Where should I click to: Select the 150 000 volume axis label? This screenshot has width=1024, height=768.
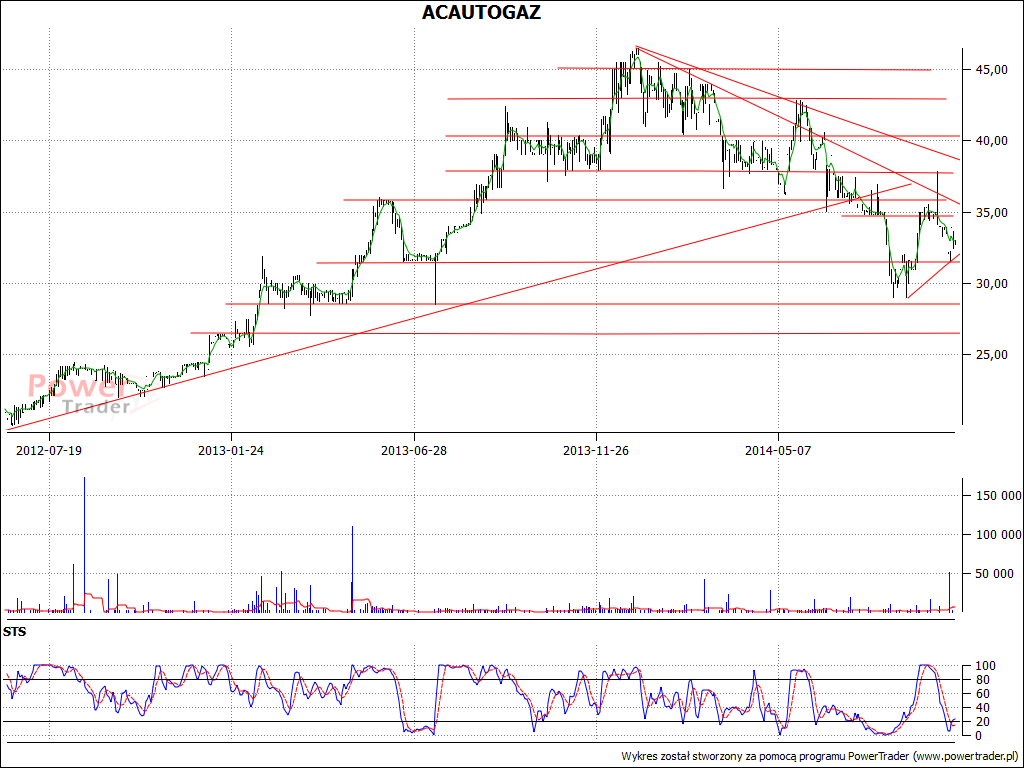tap(999, 496)
